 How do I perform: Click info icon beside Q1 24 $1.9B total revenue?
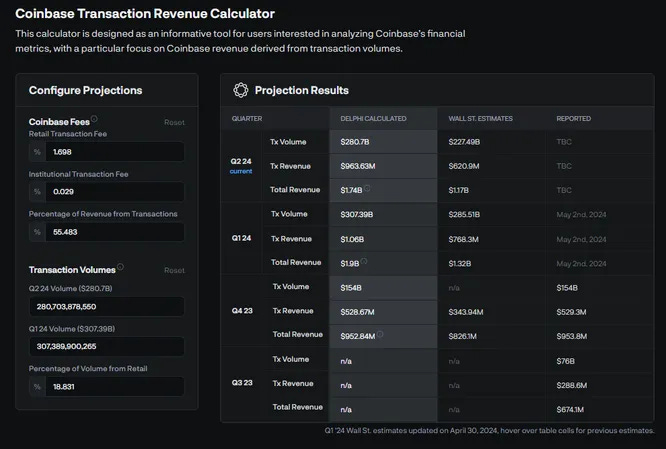tap(364, 261)
